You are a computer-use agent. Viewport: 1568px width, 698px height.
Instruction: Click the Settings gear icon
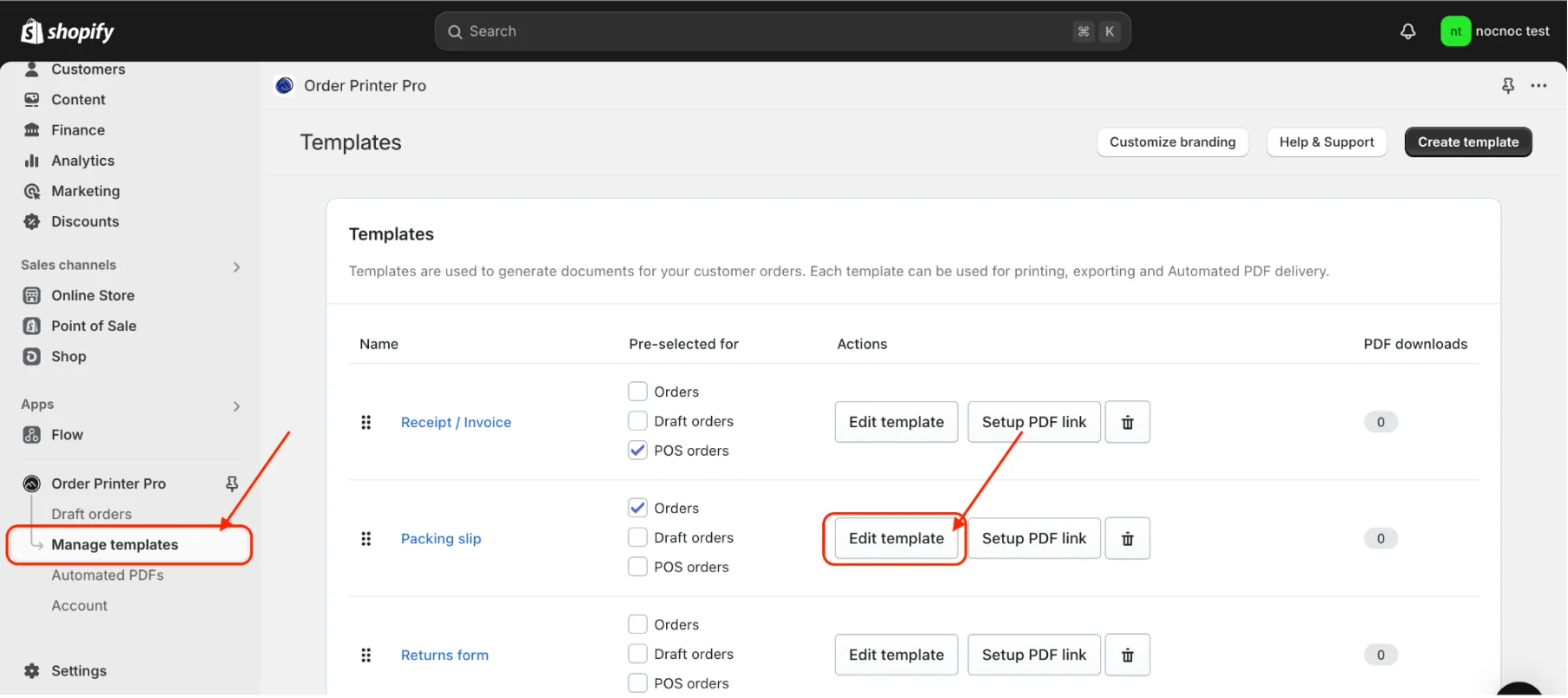32,671
